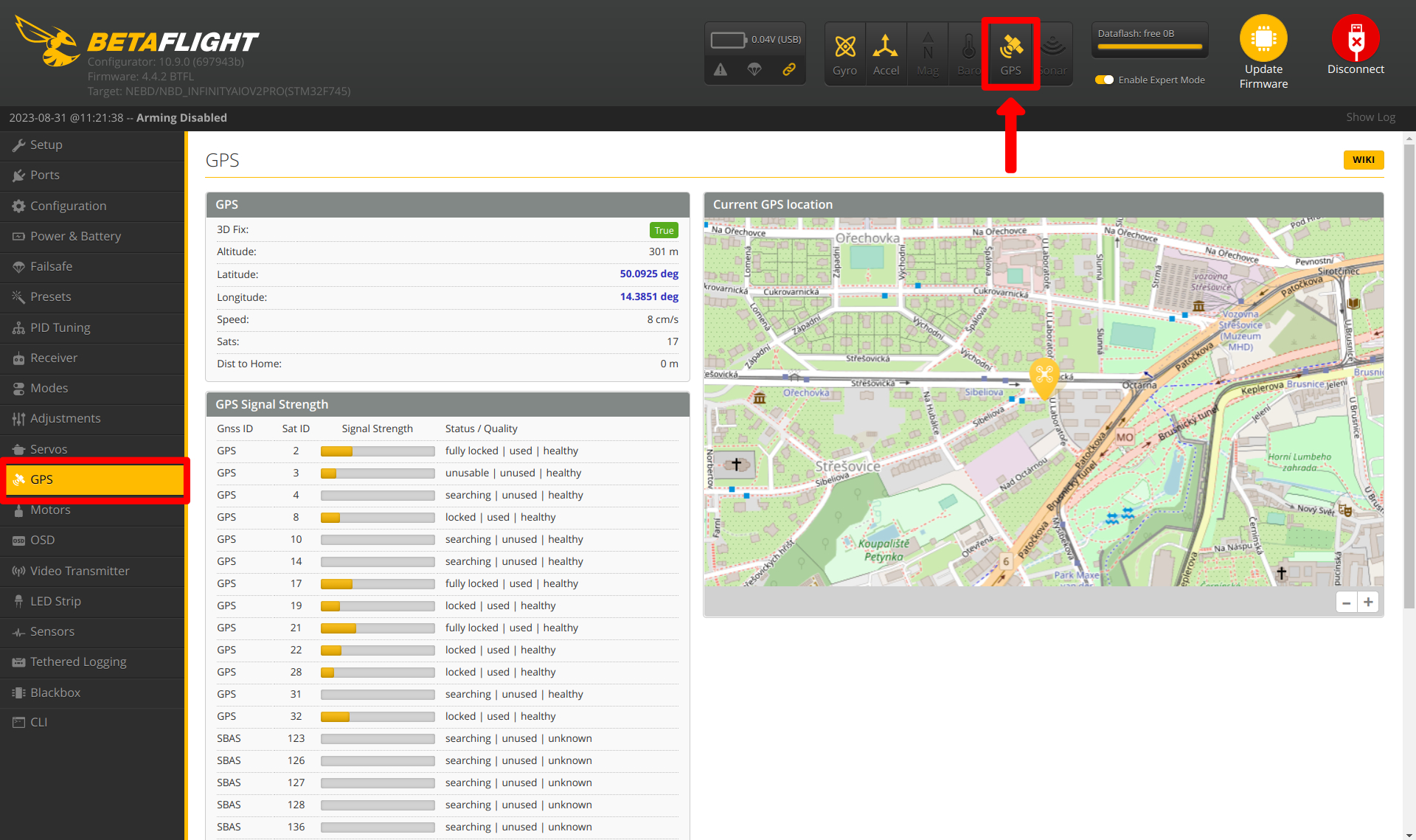The width and height of the screenshot is (1416, 840).
Task: Click signal strength bar for Sat ID 2
Action: click(x=378, y=451)
